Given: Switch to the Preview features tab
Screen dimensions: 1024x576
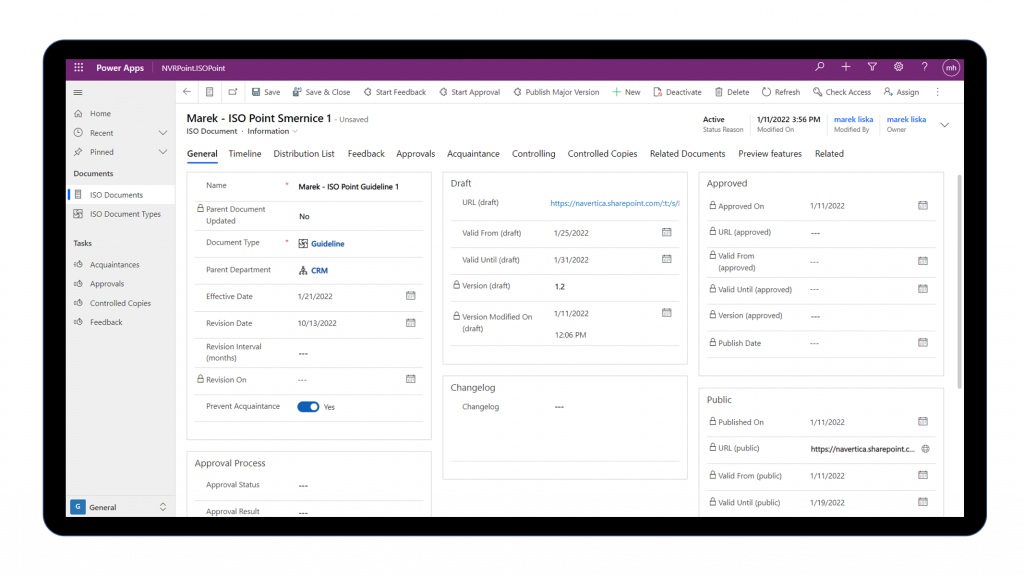Looking at the screenshot, I should point(770,153).
